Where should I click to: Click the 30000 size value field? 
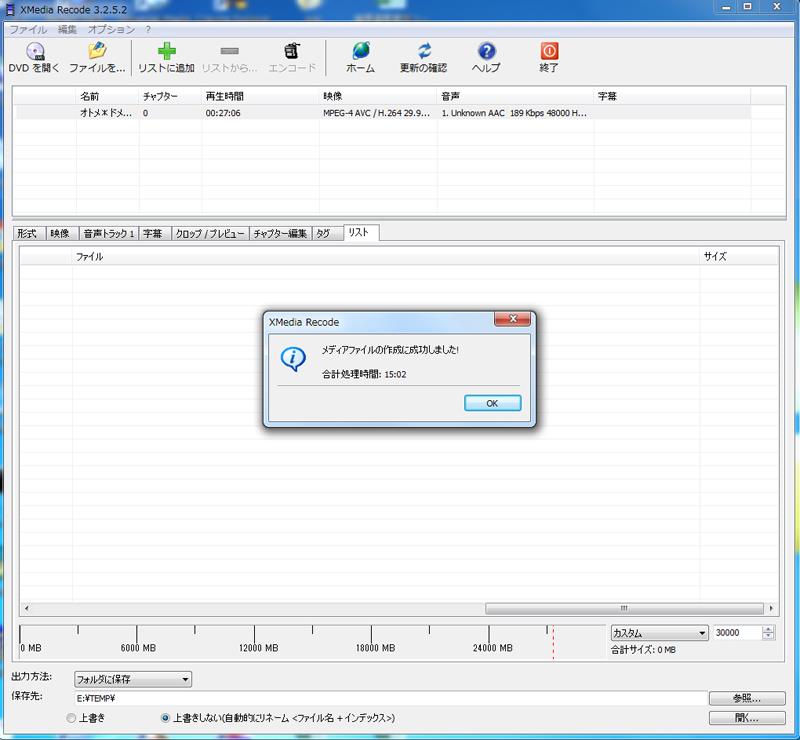pyautogui.click(x=737, y=633)
